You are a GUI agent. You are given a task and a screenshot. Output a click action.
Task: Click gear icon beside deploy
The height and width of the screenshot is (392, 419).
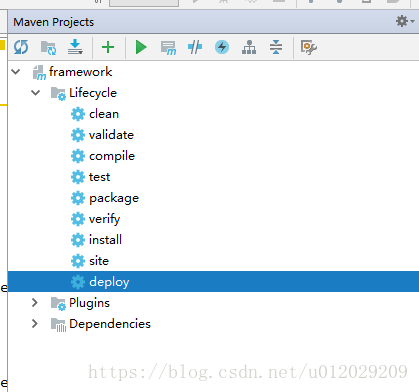tap(78, 282)
